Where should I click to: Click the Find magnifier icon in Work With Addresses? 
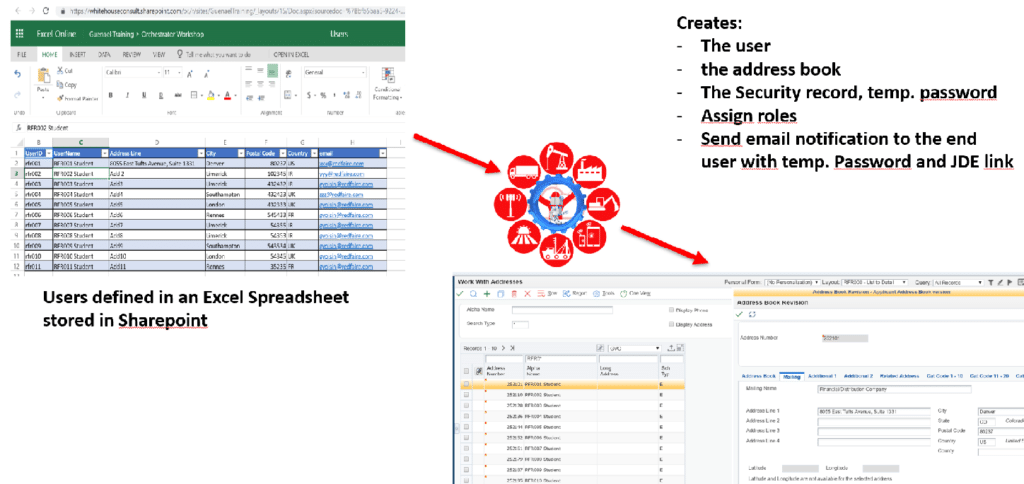(x=473, y=294)
